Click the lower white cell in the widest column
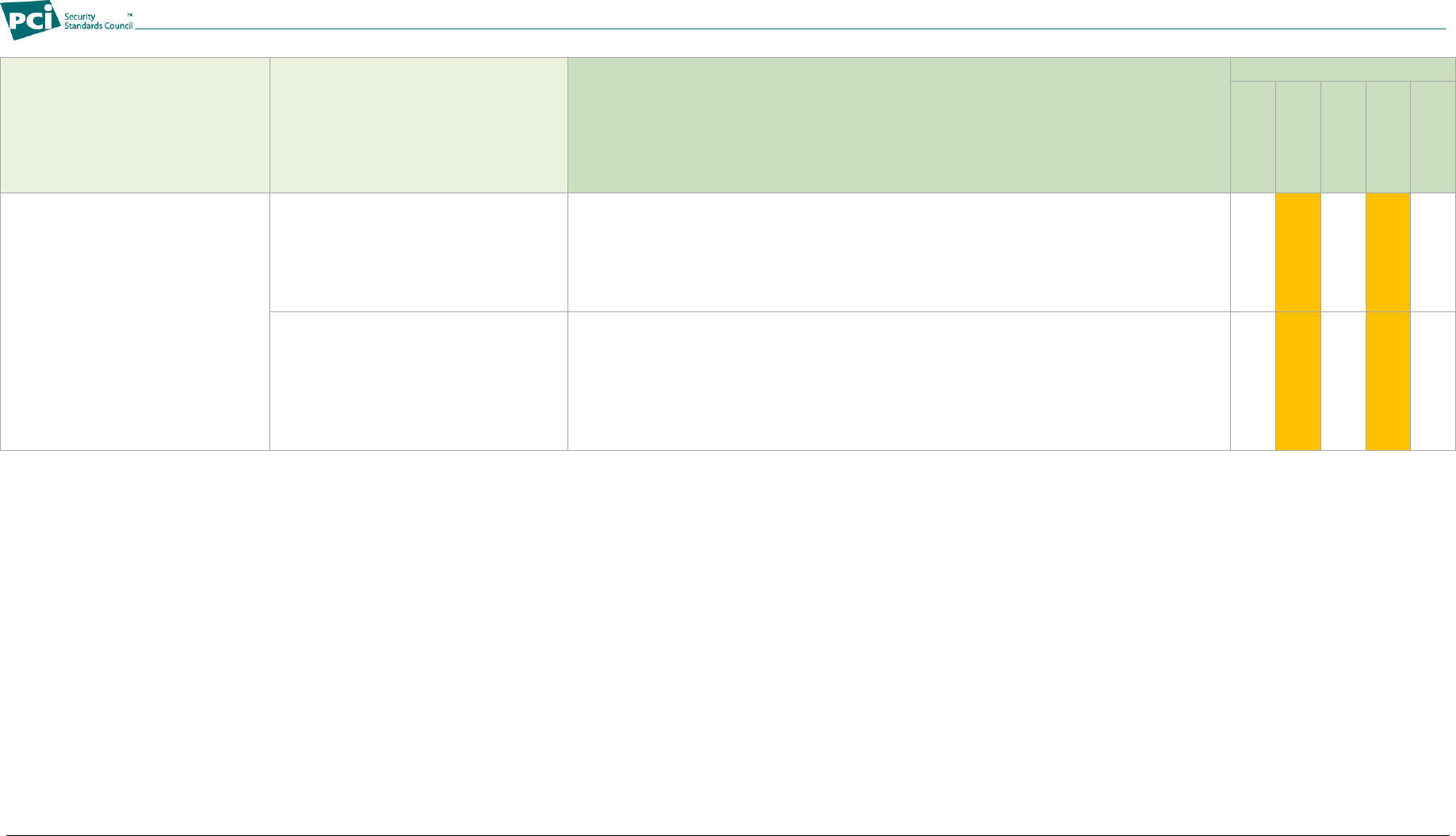1456x836 pixels. point(899,381)
